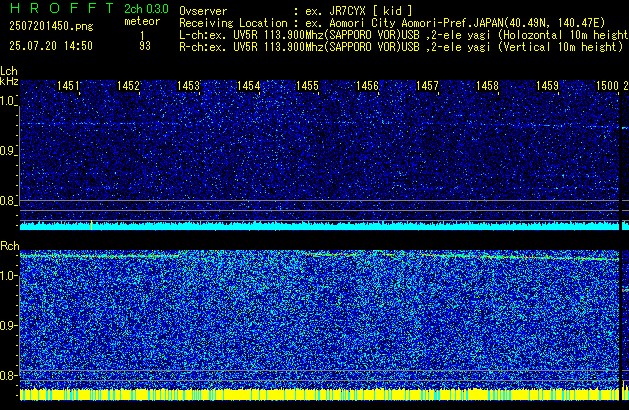The height and width of the screenshot is (410, 629).
Task: Click the file name 2507201450.png
Action: point(51,26)
